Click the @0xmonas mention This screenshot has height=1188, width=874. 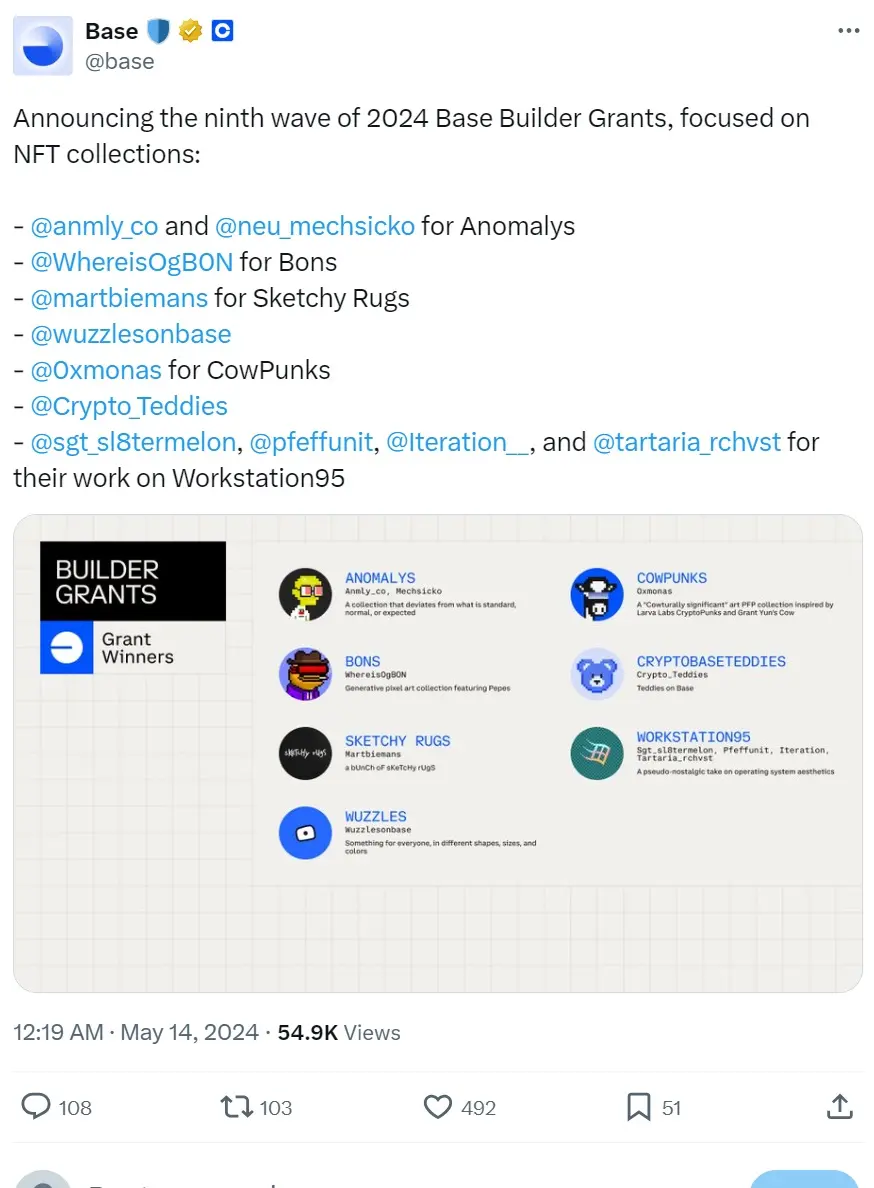96,370
